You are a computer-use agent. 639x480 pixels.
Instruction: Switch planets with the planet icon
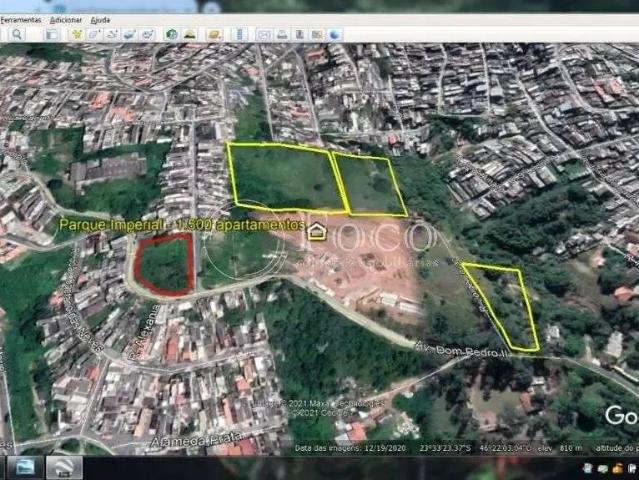tap(214, 34)
